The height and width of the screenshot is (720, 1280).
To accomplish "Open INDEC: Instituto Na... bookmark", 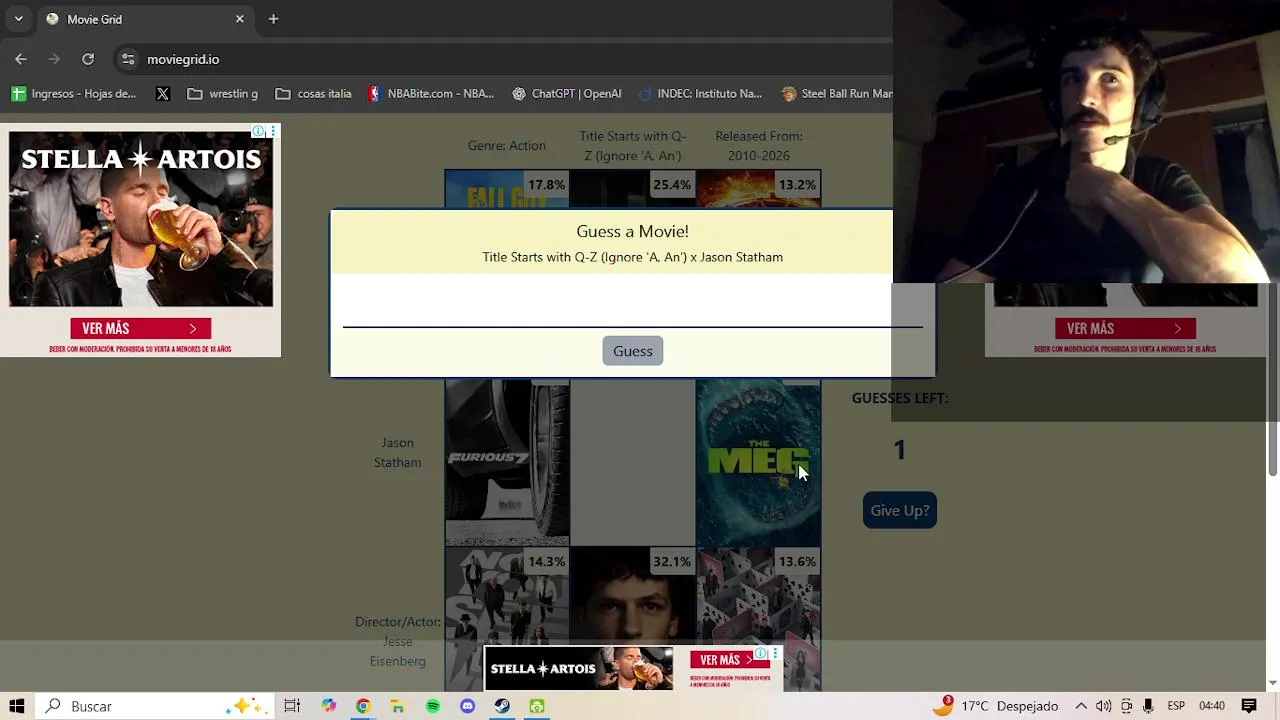I will tap(699, 94).
